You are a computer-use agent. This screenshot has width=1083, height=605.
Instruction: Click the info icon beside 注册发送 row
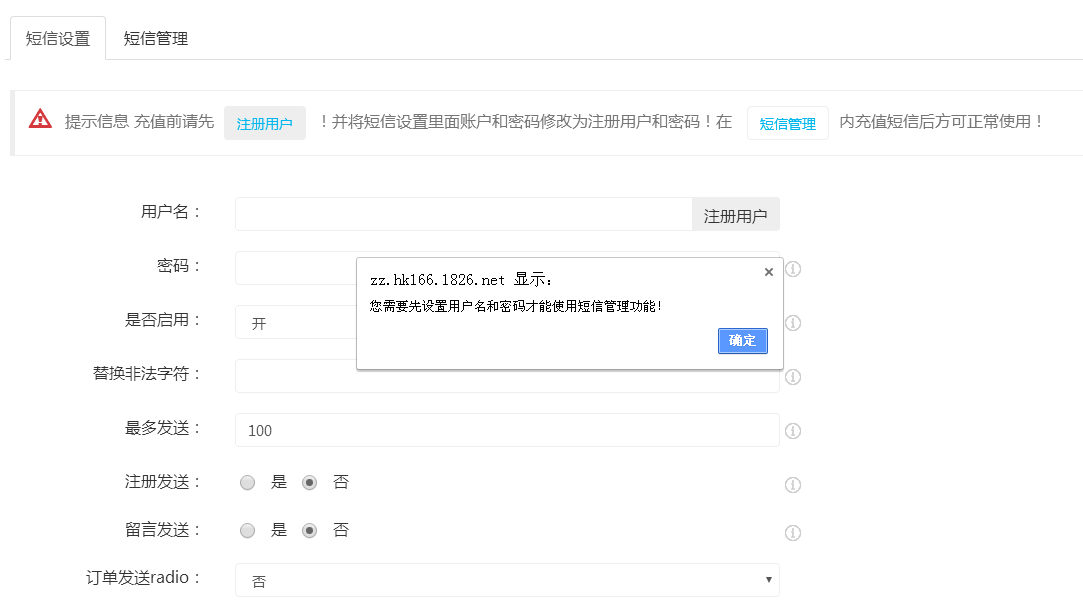coord(793,484)
